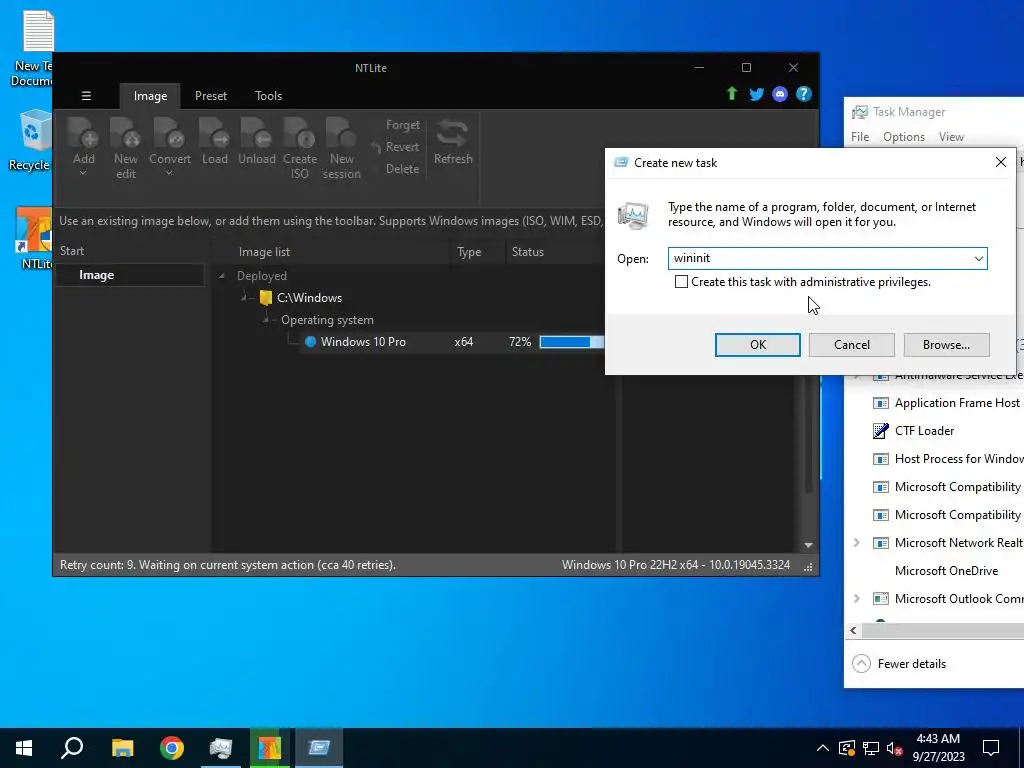1024x768 pixels.
Task: Collapse the Operating system tree node
Action: pos(266,320)
